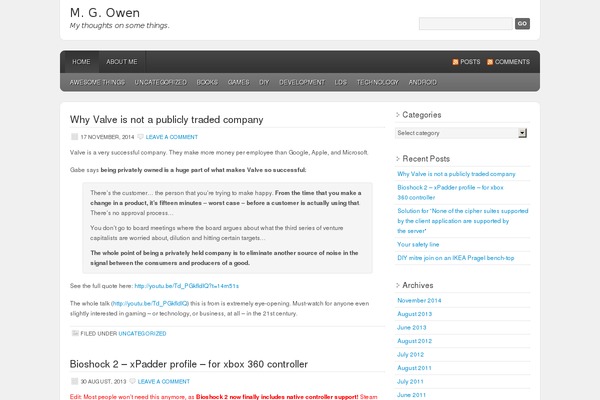Click the arrow icon beside Archives heading
This screenshot has height=400, width=600.
click(x=398, y=285)
